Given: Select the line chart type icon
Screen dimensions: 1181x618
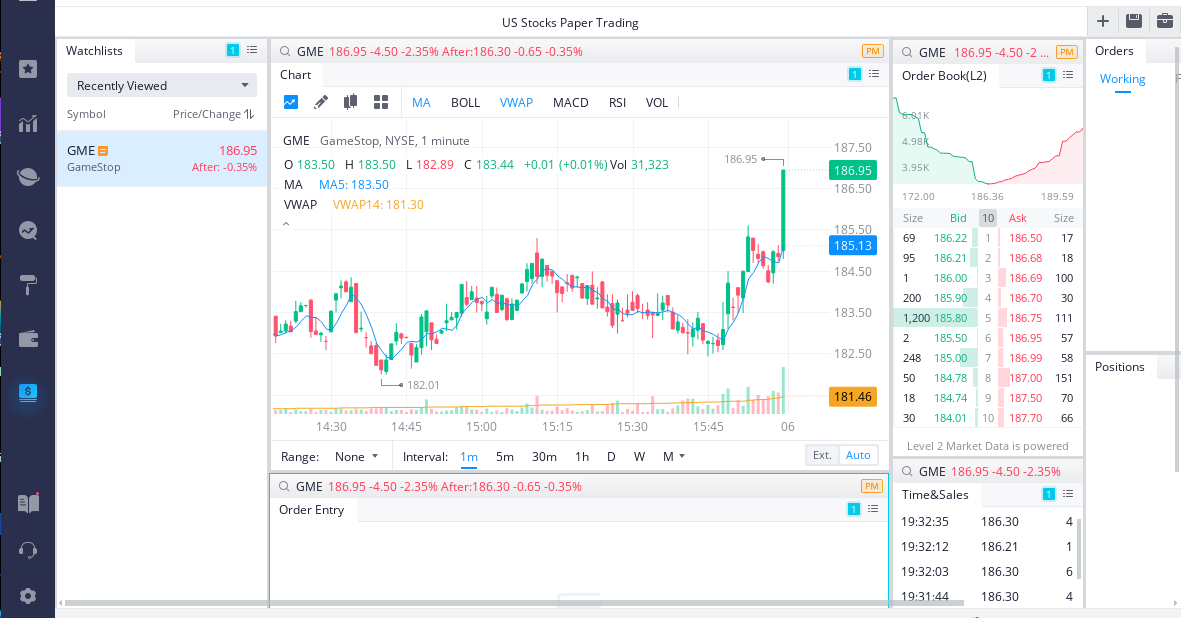Looking at the screenshot, I should click(x=291, y=102).
